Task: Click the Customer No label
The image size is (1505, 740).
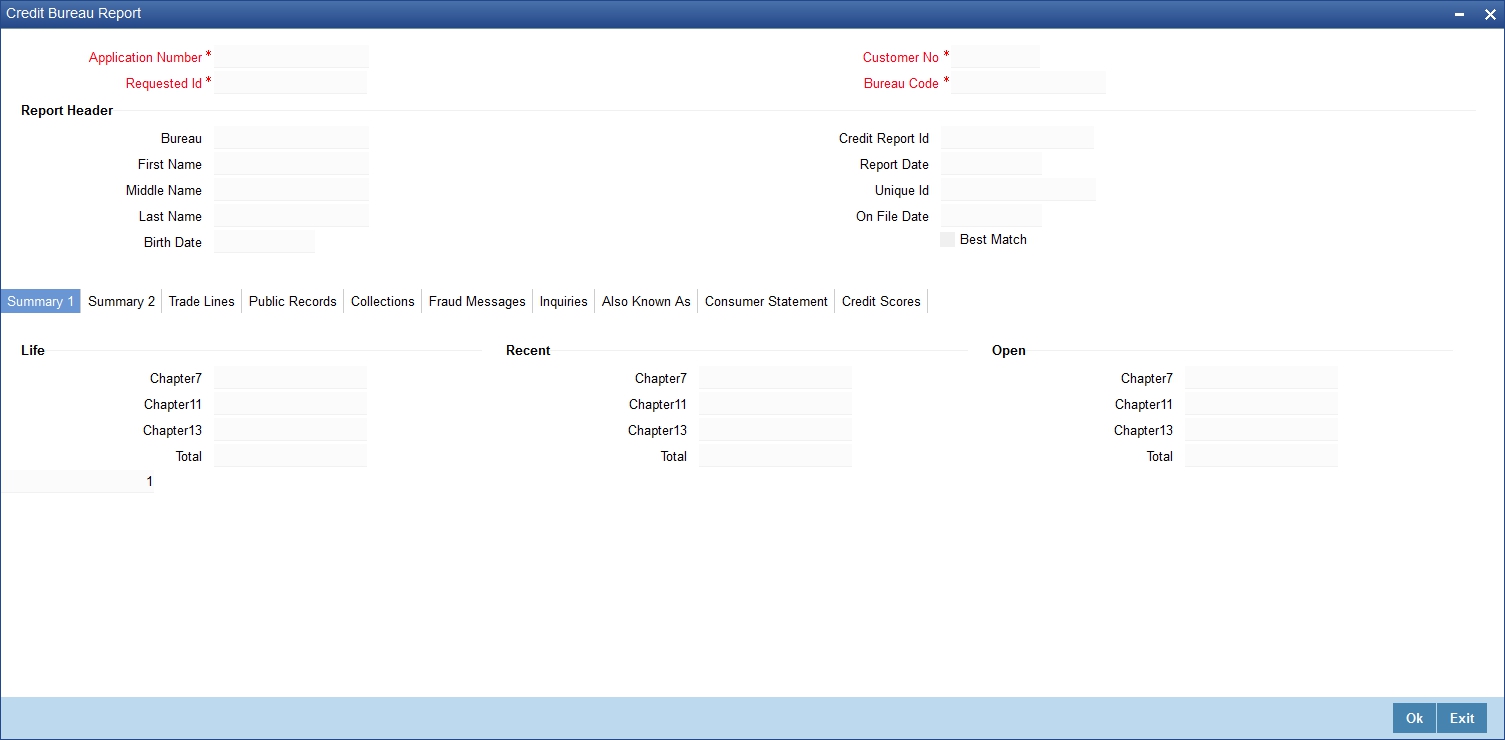Action: click(900, 58)
